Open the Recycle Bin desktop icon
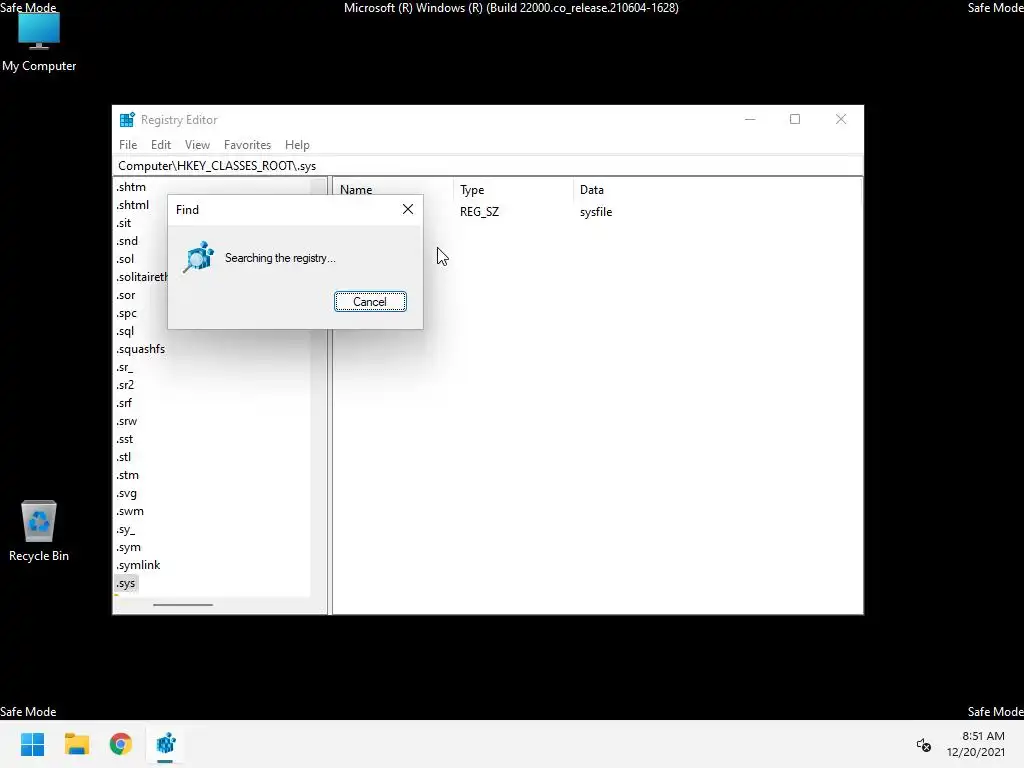This screenshot has height=768, width=1024. coord(39,531)
